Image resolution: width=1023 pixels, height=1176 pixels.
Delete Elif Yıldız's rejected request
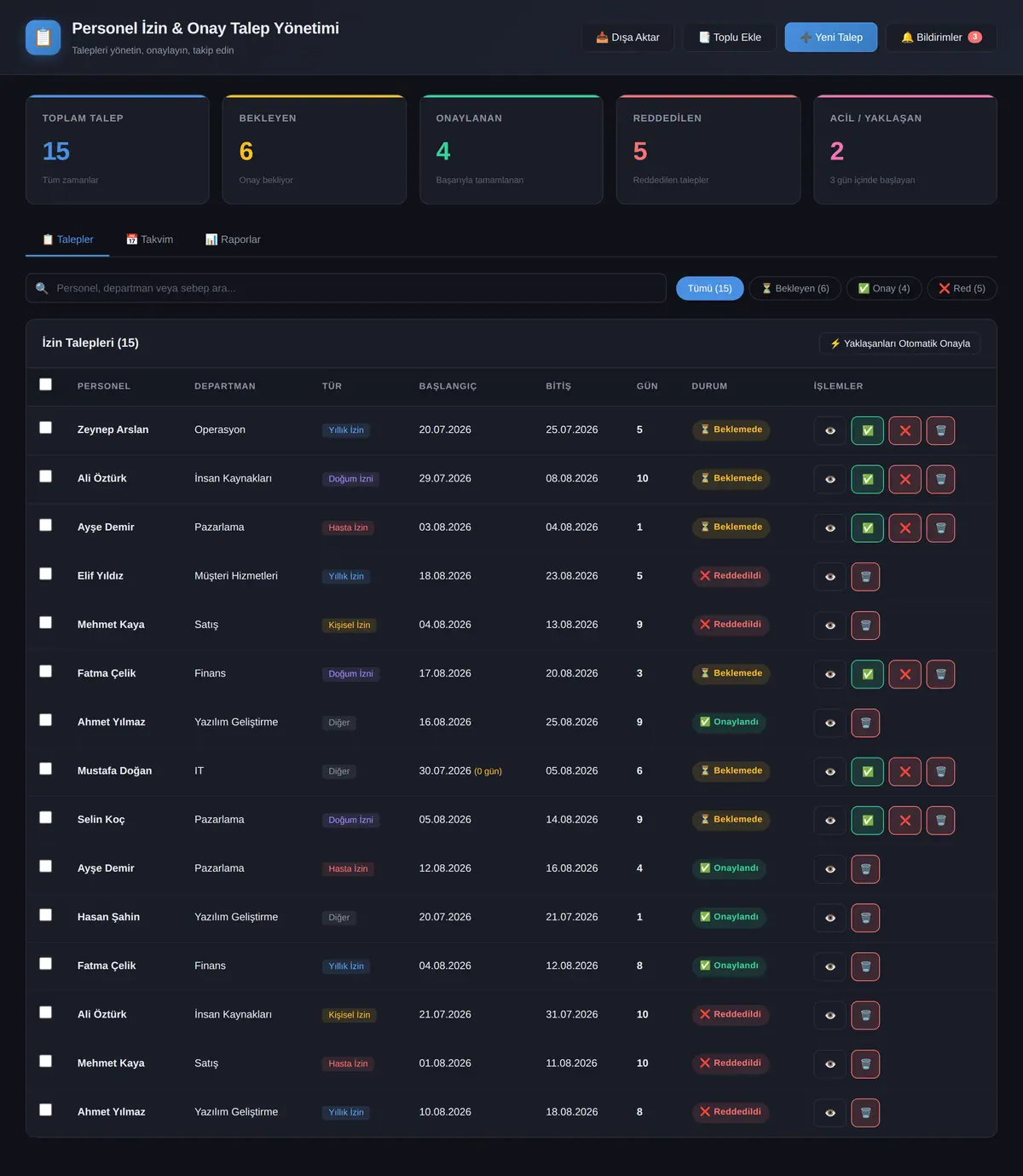tap(865, 577)
